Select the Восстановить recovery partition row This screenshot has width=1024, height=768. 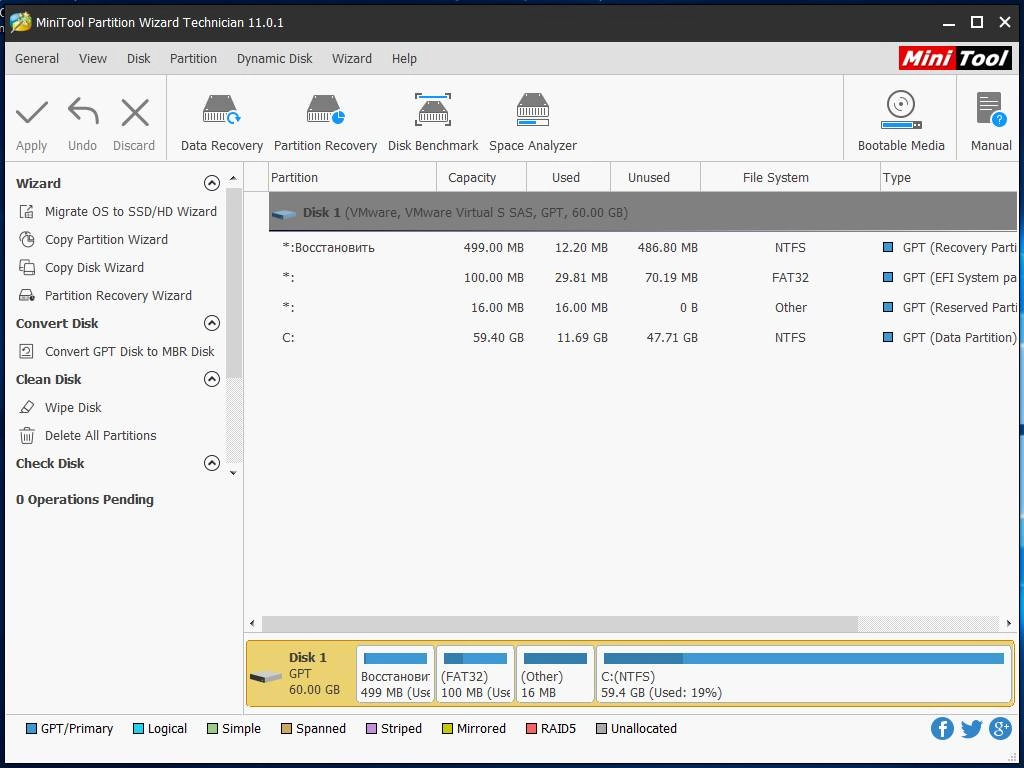click(x=643, y=248)
